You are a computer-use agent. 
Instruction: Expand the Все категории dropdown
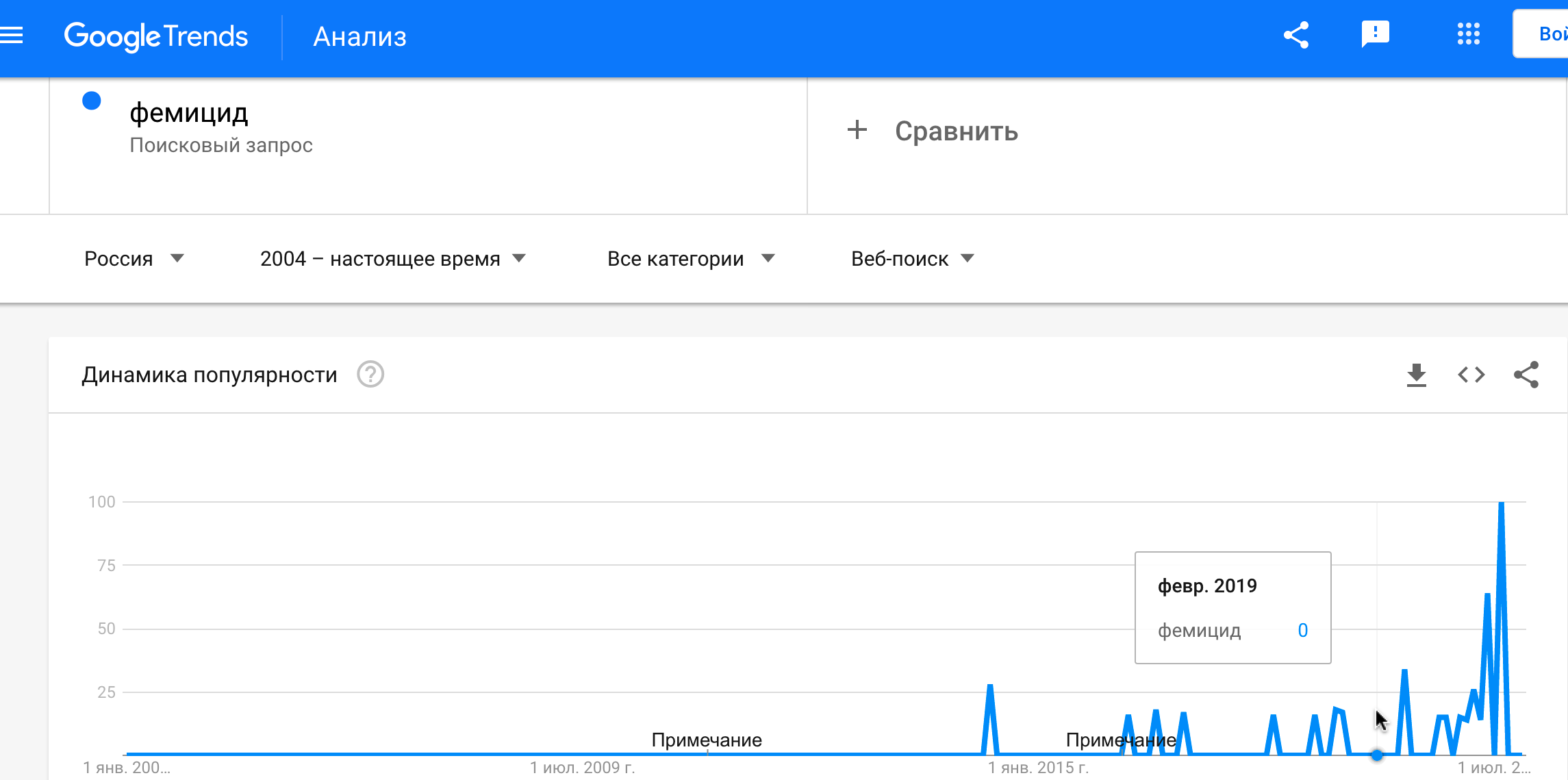(690, 259)
